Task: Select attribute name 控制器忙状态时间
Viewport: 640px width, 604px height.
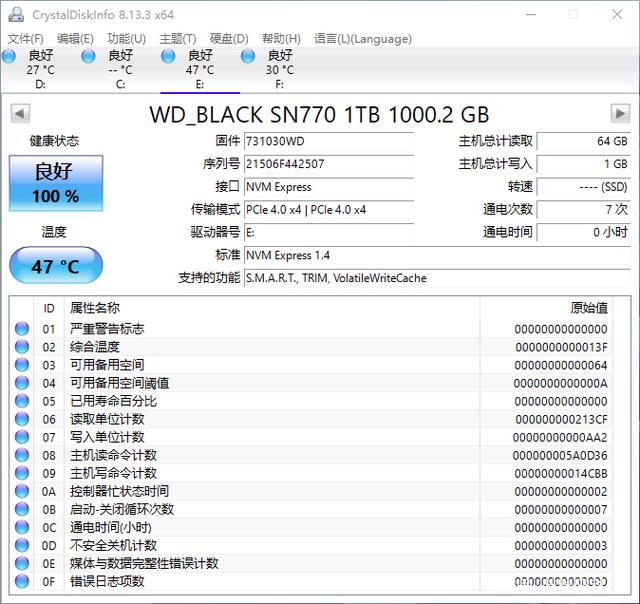Action: [119, 491]
